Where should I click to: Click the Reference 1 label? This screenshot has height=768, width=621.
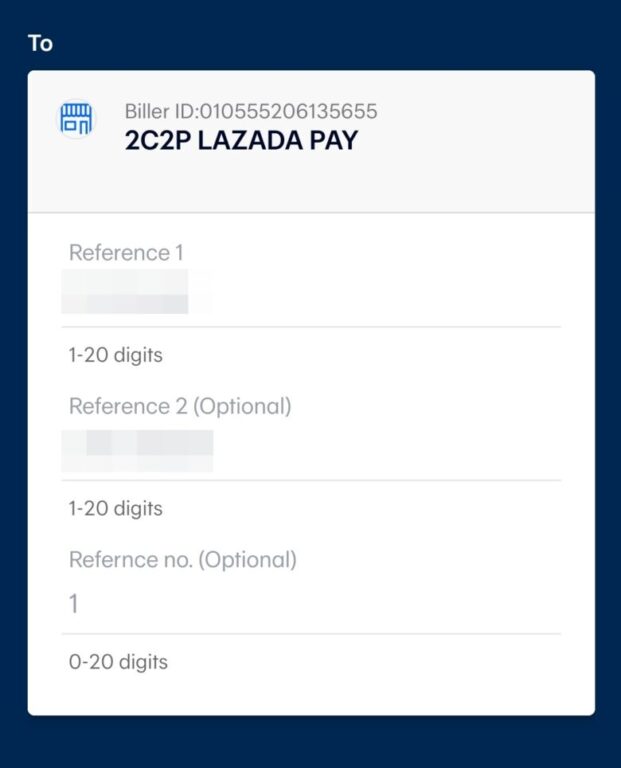126,253
